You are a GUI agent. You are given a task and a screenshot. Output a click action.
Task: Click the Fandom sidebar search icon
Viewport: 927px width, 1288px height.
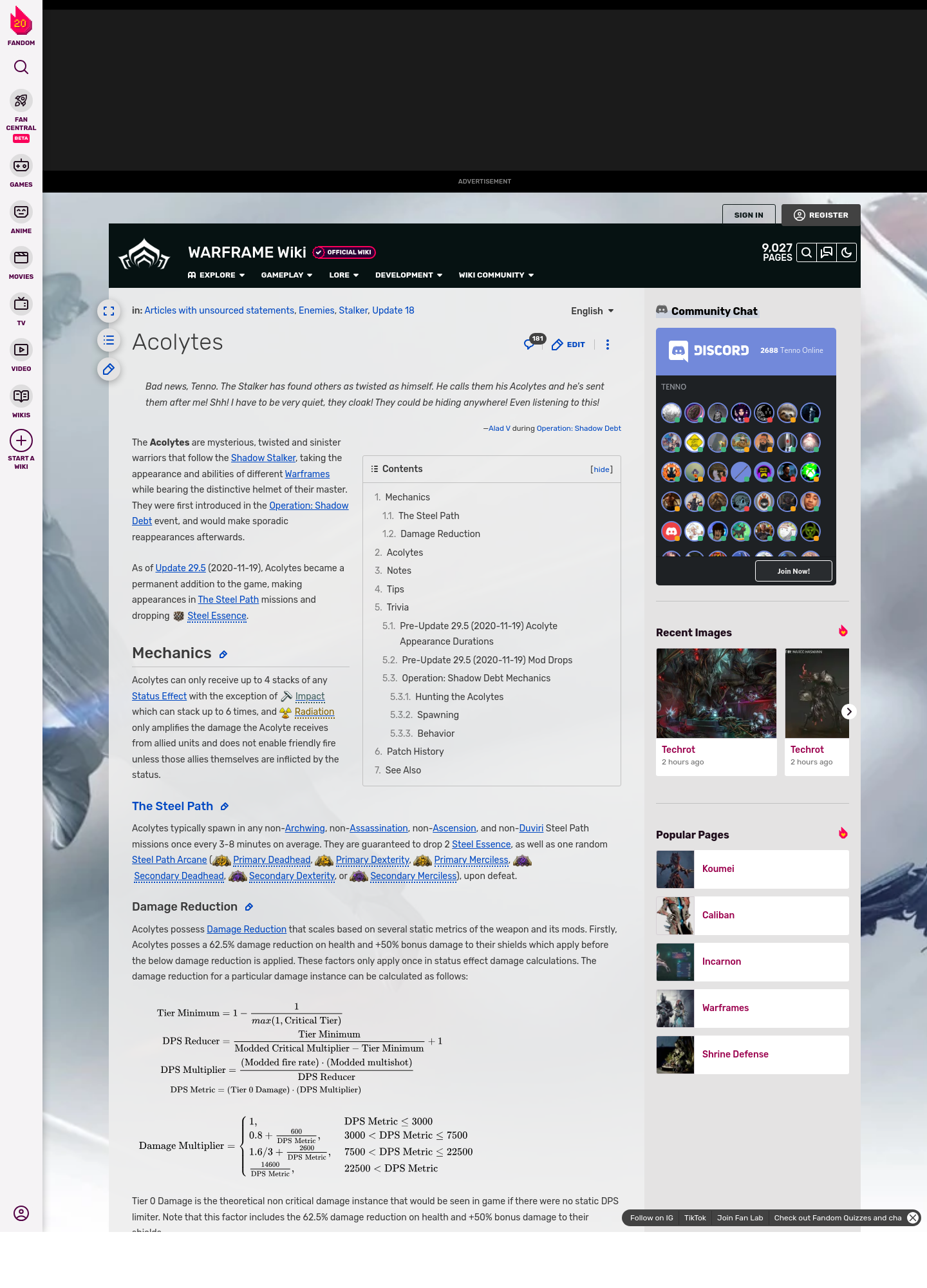click(x=21, y=67)
